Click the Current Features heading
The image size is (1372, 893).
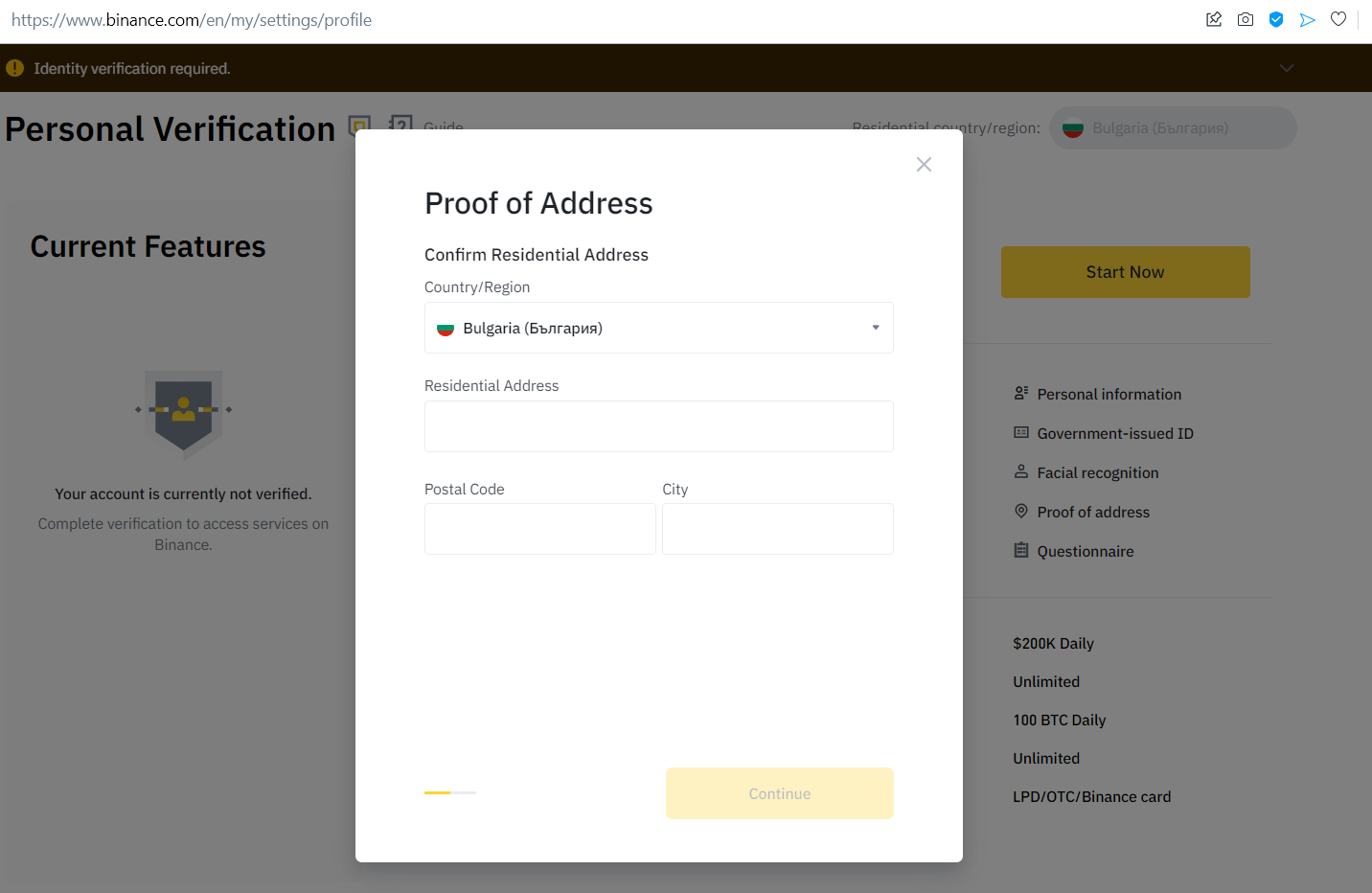(149, 247)
